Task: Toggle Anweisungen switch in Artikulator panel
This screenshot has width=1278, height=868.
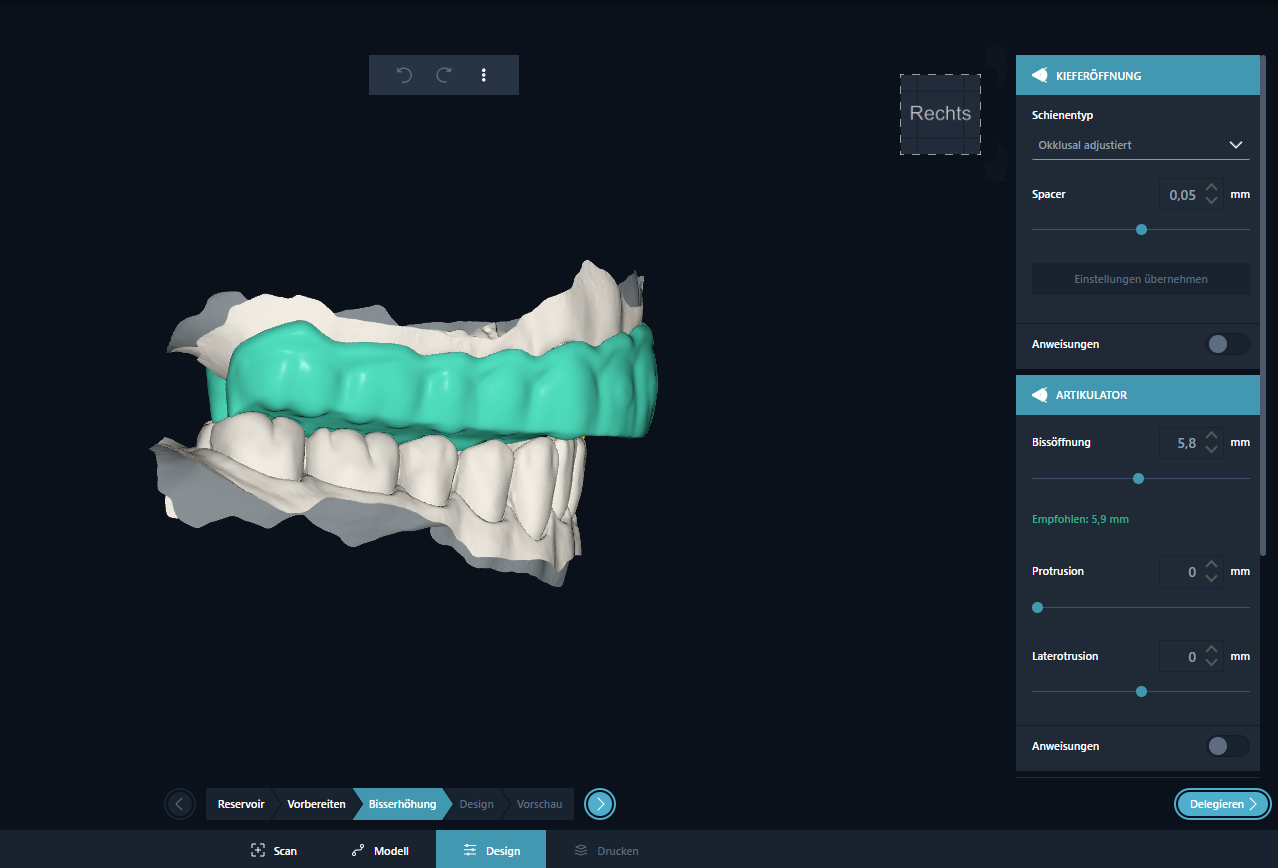Action: click(x=1227, y=746)
